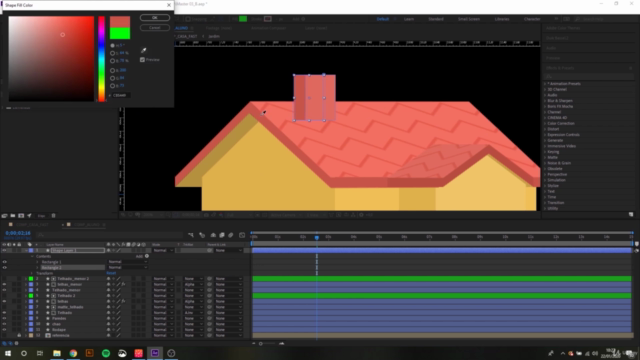Open the graph editor icon in timeline

tap(242, 235)
